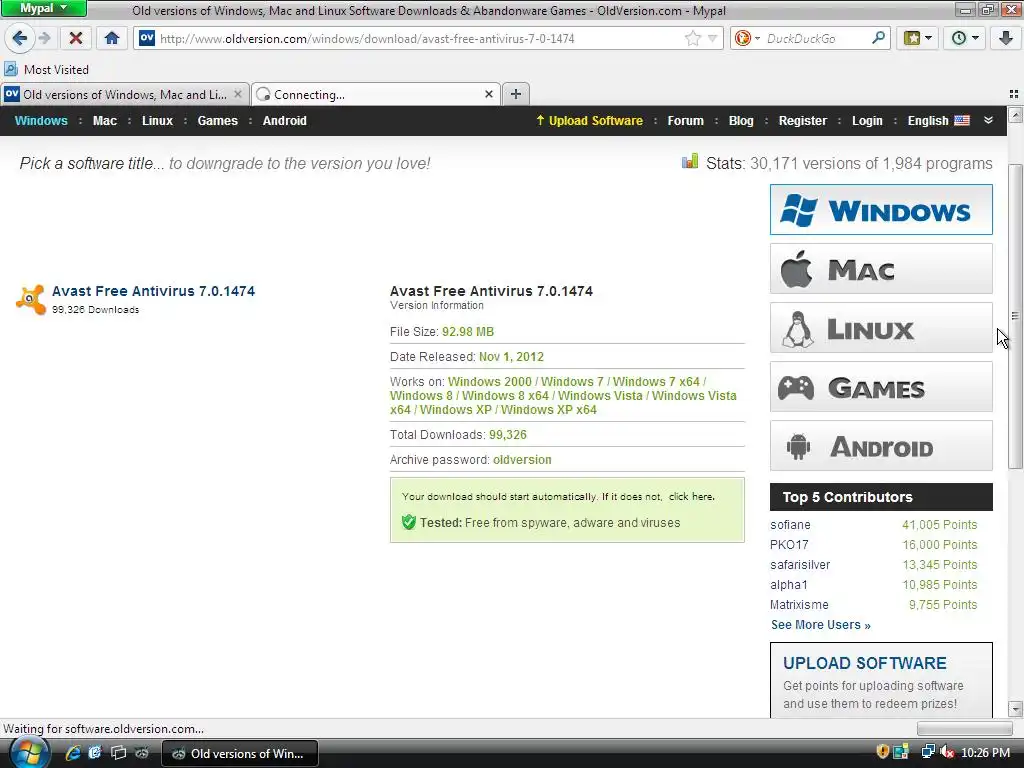Open the address bar history dropdown arrow

[712, 39]
